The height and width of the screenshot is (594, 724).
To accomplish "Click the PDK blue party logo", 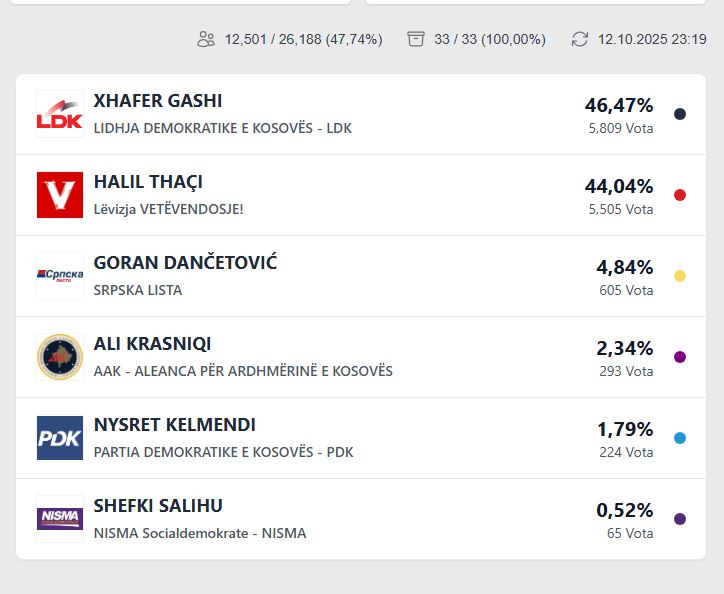I will [x=60, y=438].
